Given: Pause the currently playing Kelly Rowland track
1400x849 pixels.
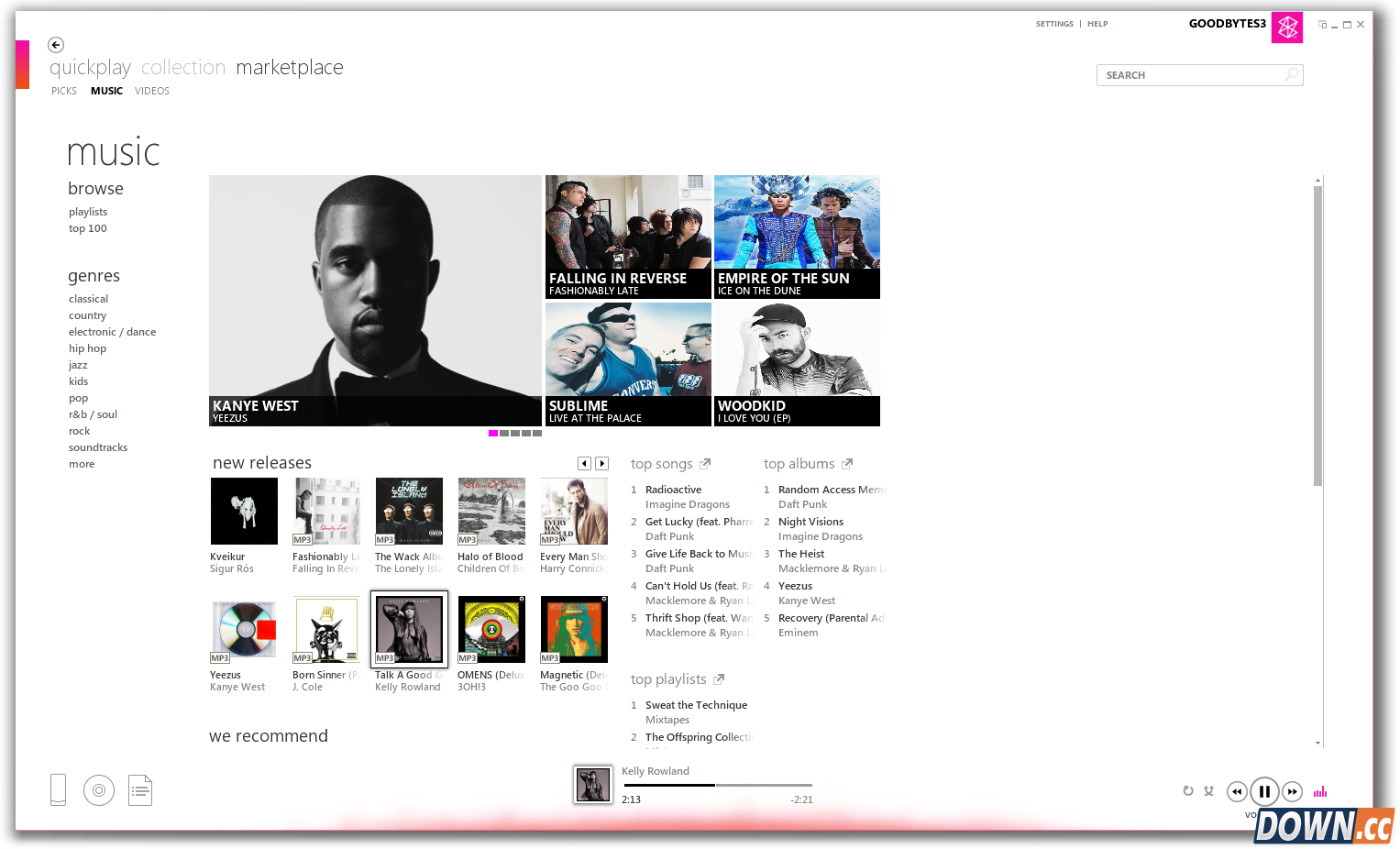Looking at the screenshot, I should [1265, 791].
